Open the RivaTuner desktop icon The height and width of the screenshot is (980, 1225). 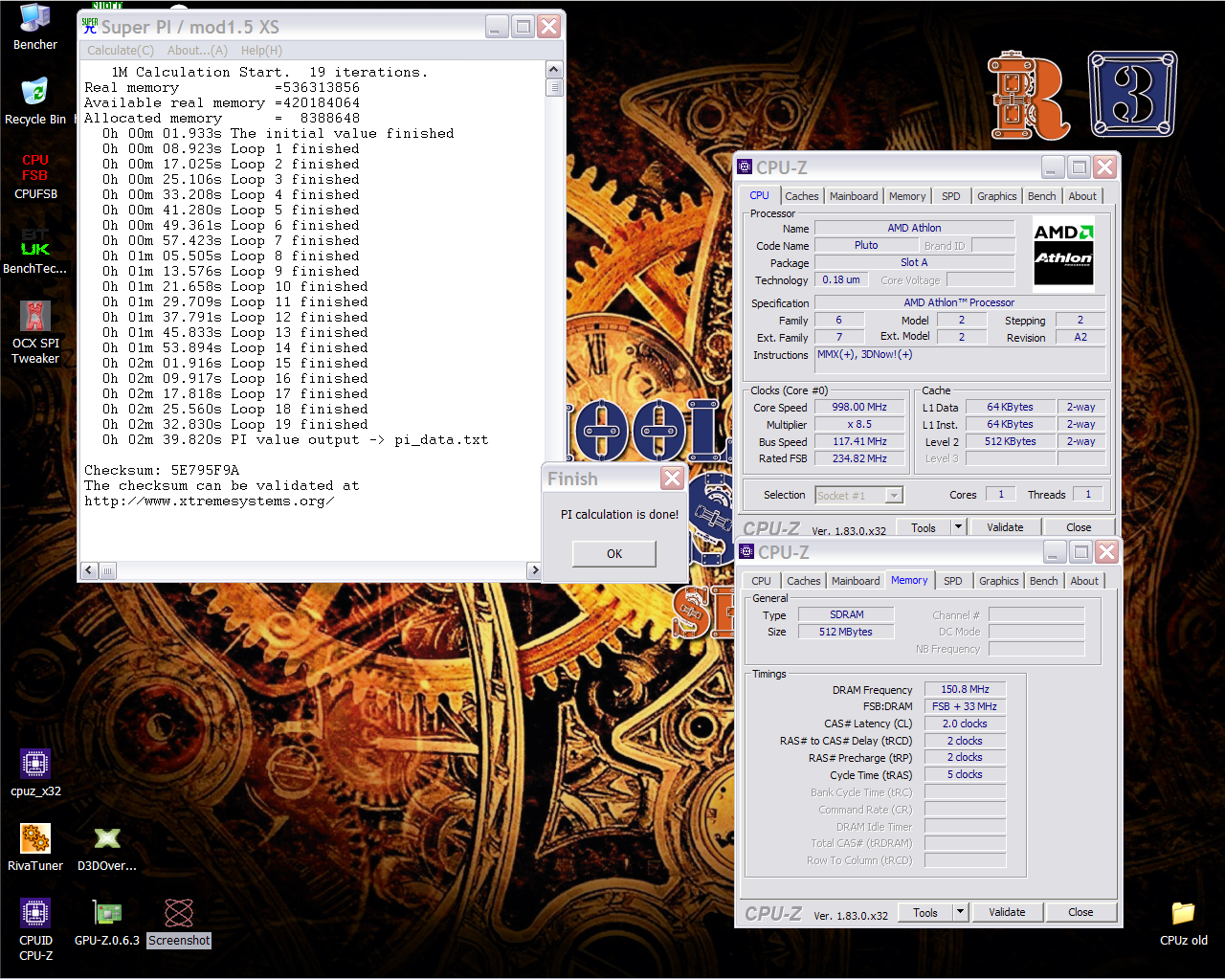[x=35, y=848]
